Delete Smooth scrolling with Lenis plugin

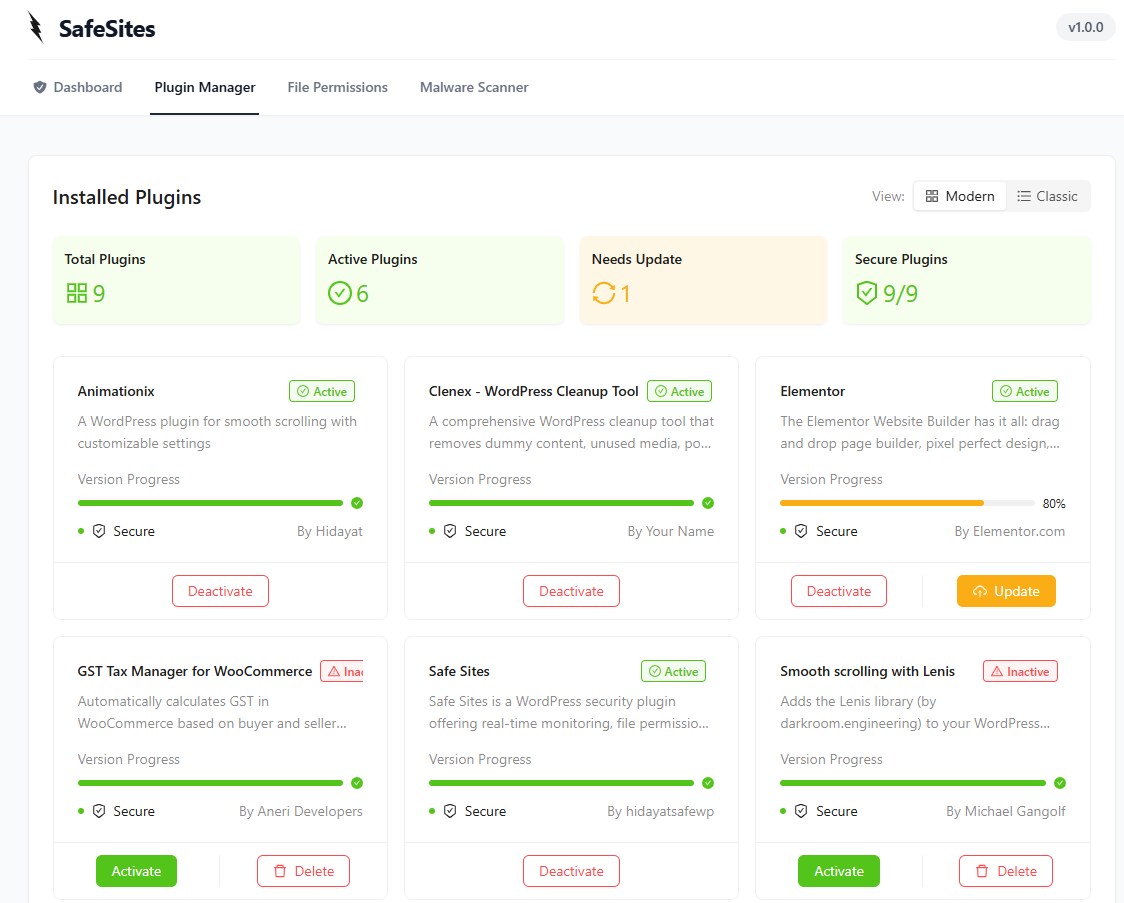tap(1006, 871)
